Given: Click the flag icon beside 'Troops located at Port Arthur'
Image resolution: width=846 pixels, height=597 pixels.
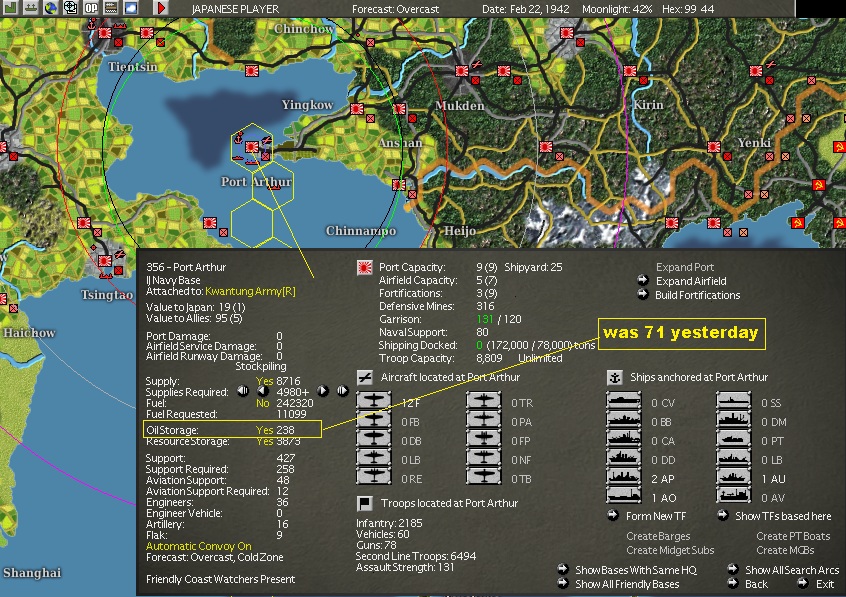Looking at the screenshot, I should 365,504.
